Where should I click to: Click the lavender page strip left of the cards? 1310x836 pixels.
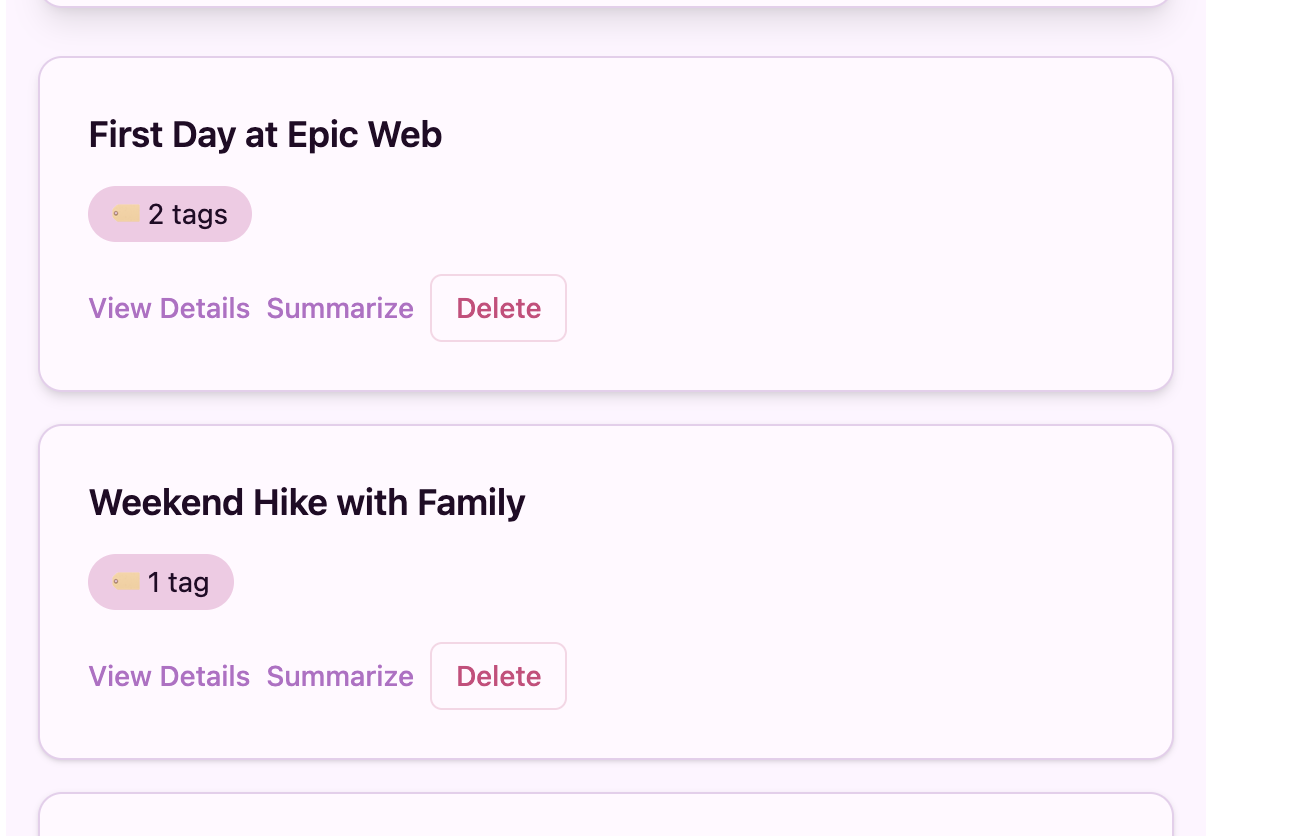pyautogui.click(x=22, y=400)
